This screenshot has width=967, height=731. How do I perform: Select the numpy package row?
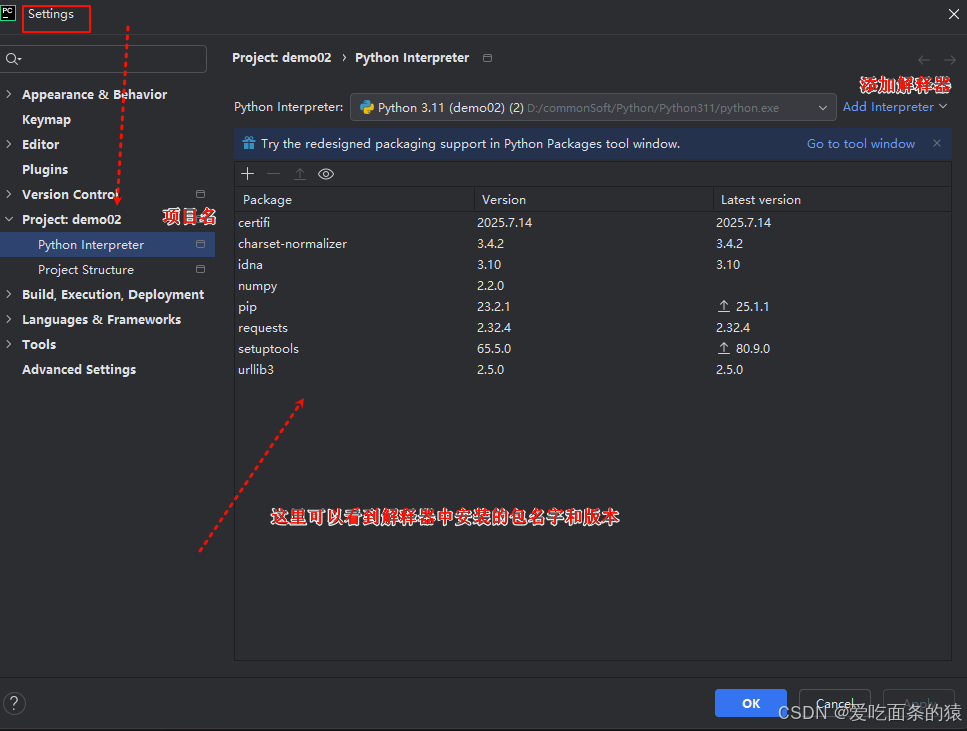point(593,285)
